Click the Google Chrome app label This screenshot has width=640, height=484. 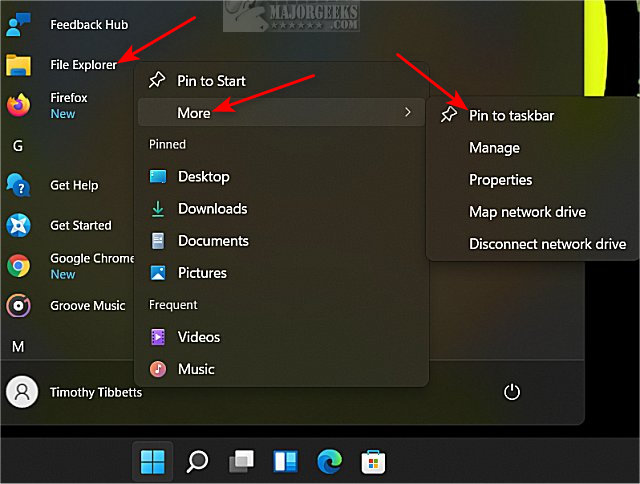coord(92,258)
